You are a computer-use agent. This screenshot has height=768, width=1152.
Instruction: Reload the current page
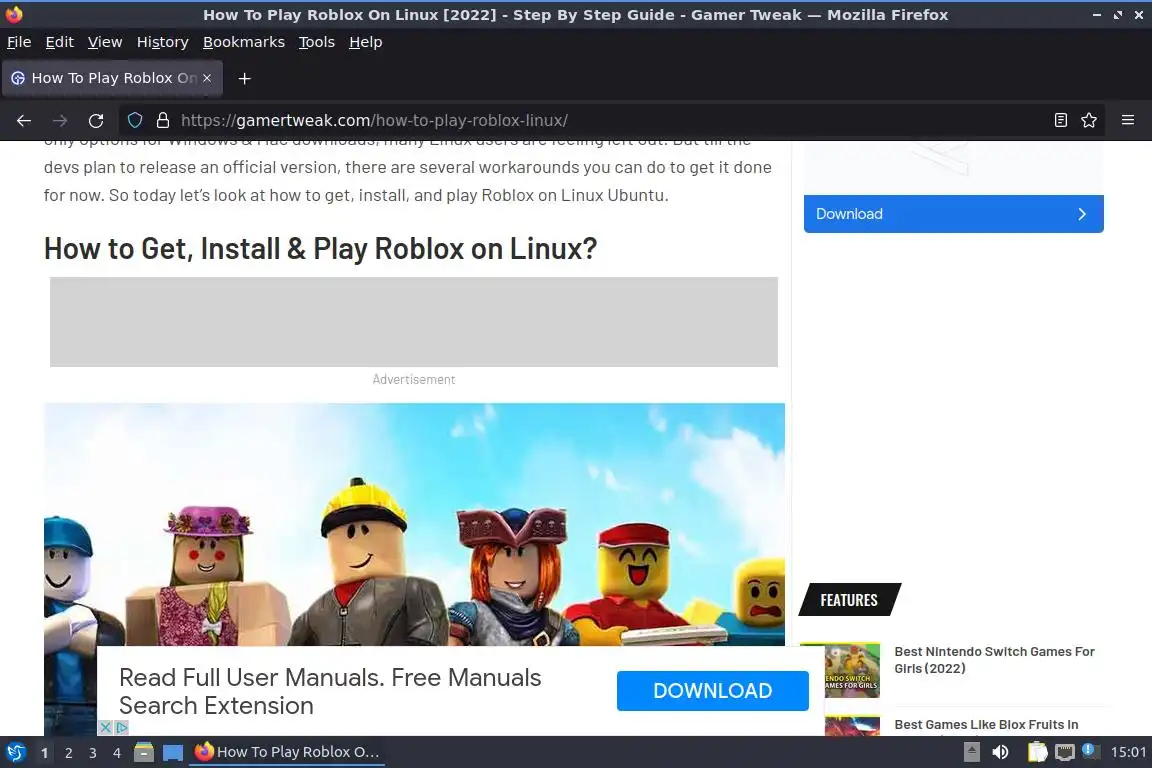pos(96,121)
